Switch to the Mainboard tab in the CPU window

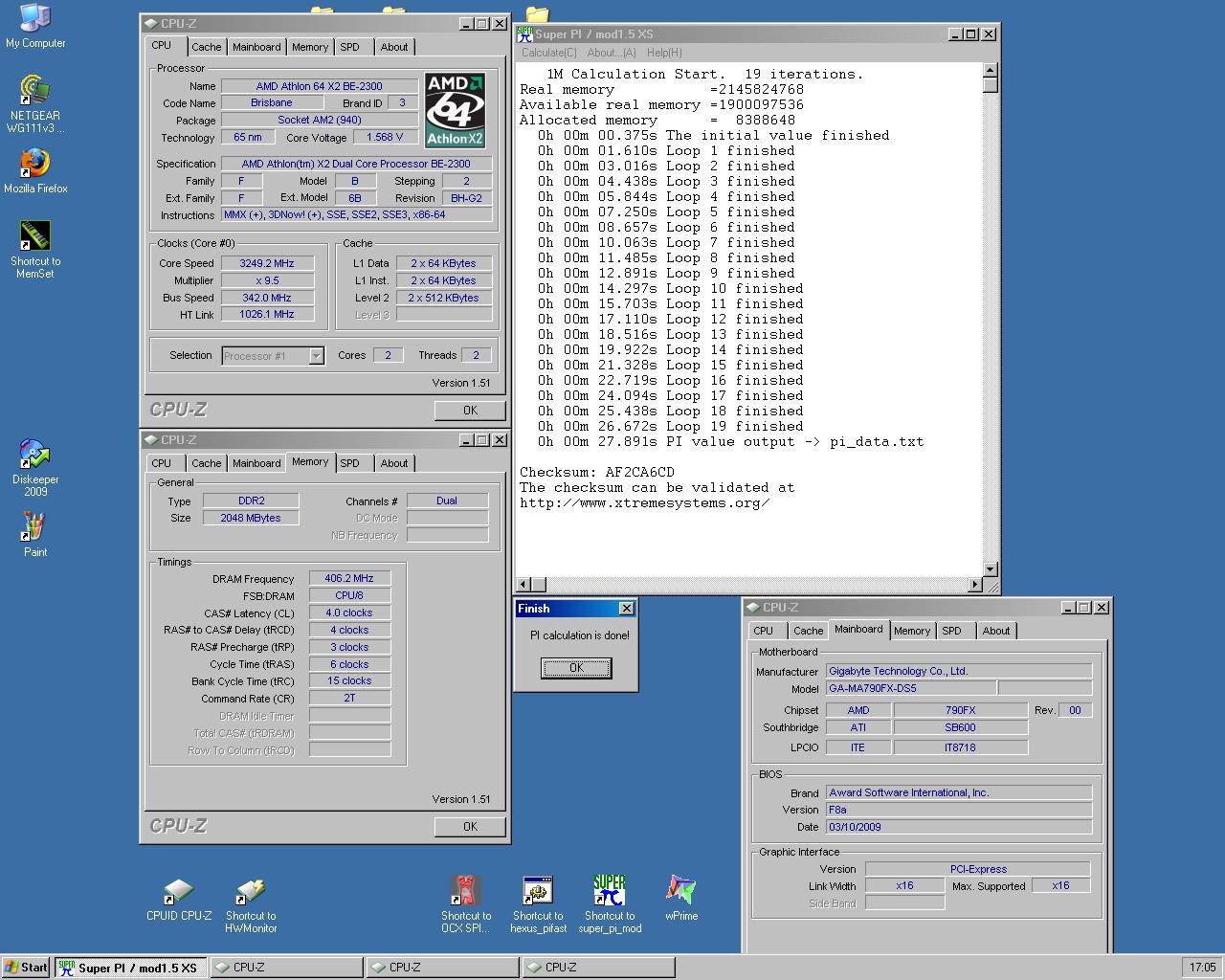tap(256, 47)
